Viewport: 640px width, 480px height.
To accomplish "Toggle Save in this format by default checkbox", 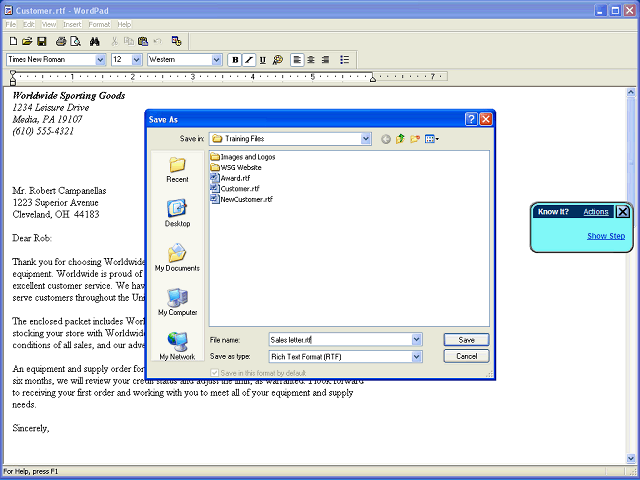I will [x=214, y=373].
